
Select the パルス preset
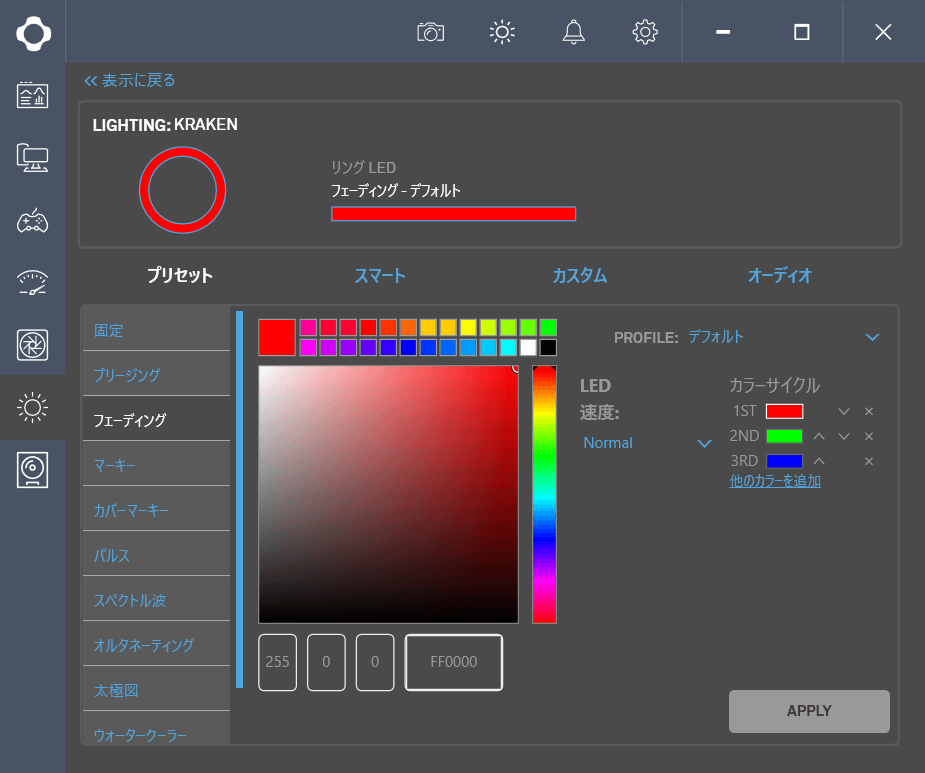click(156, 554)
